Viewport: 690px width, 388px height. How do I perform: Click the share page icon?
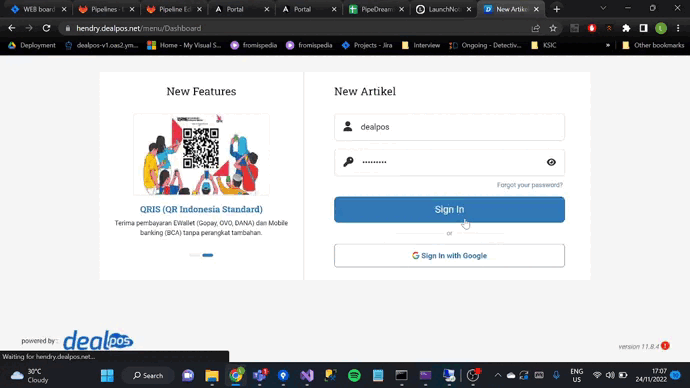(x=536, y=28)
